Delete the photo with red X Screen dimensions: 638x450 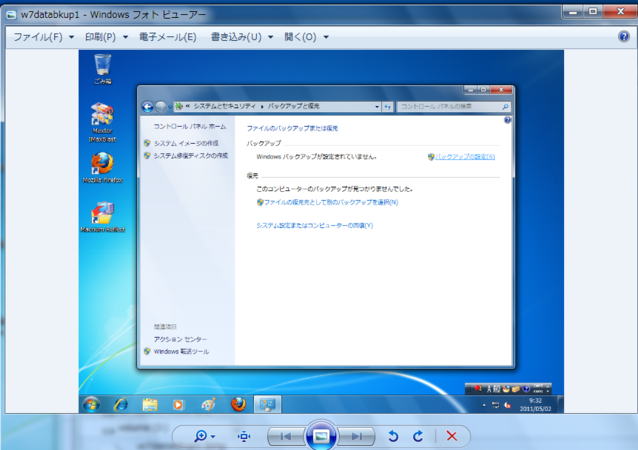(x=451, y=436)
